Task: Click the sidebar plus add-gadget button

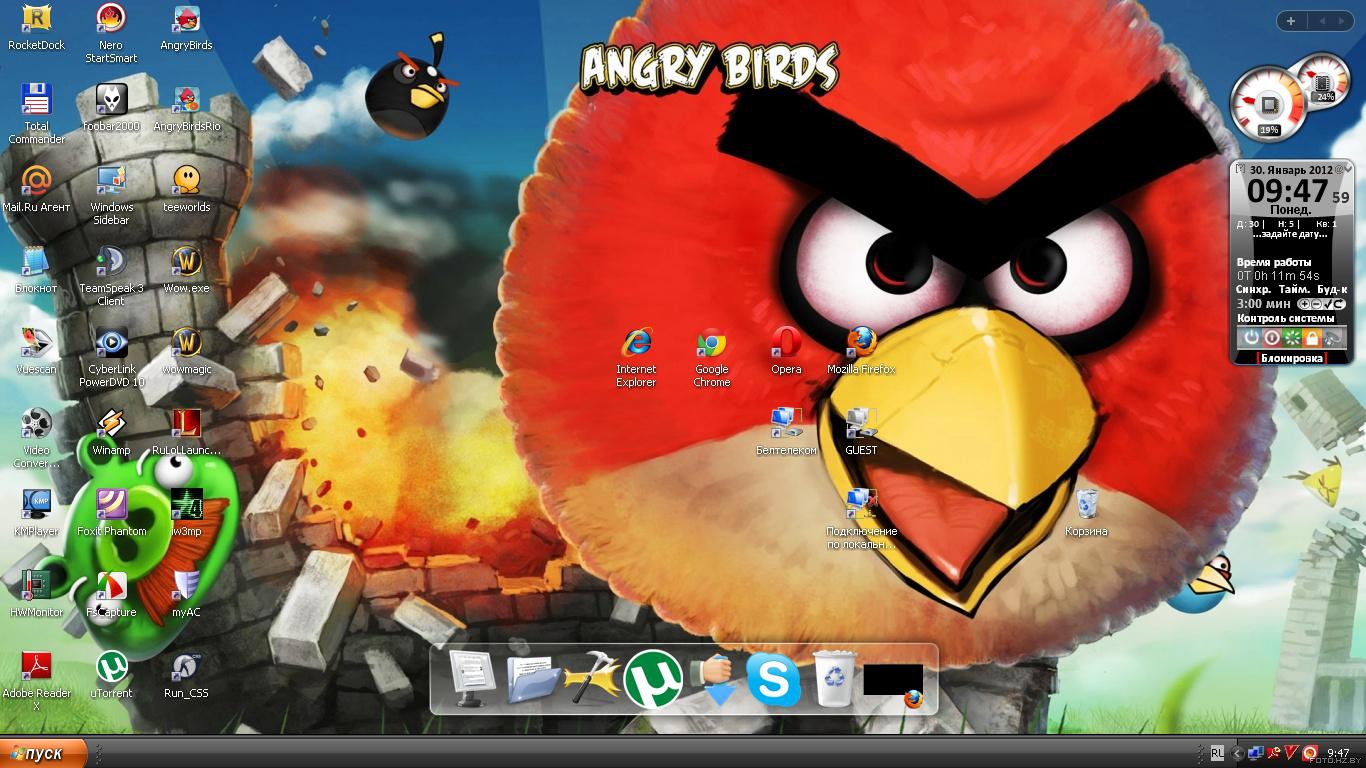Action: [1291, 21]
